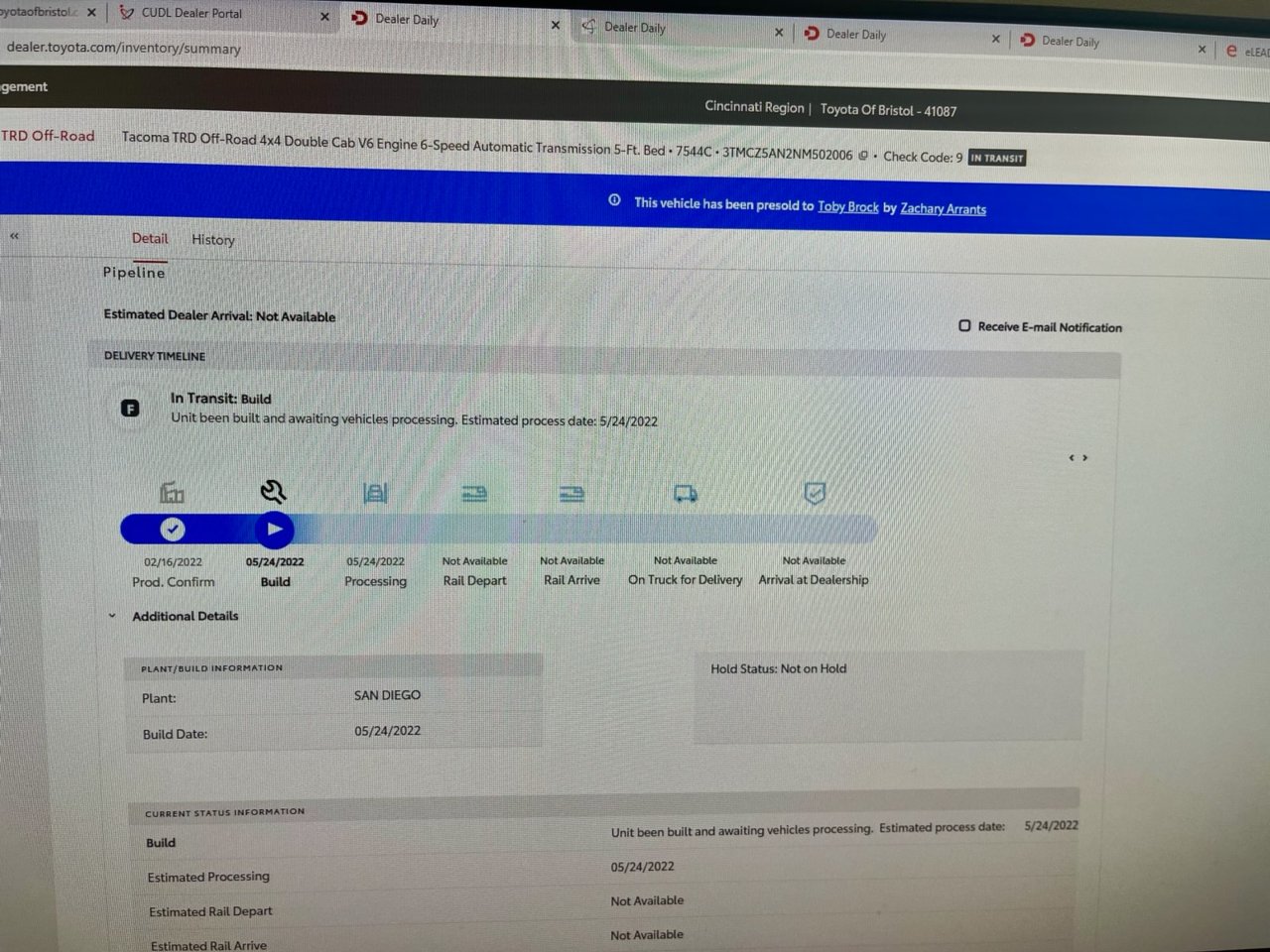
Task: Click the Processing stage icon
Action: (375, 493)
